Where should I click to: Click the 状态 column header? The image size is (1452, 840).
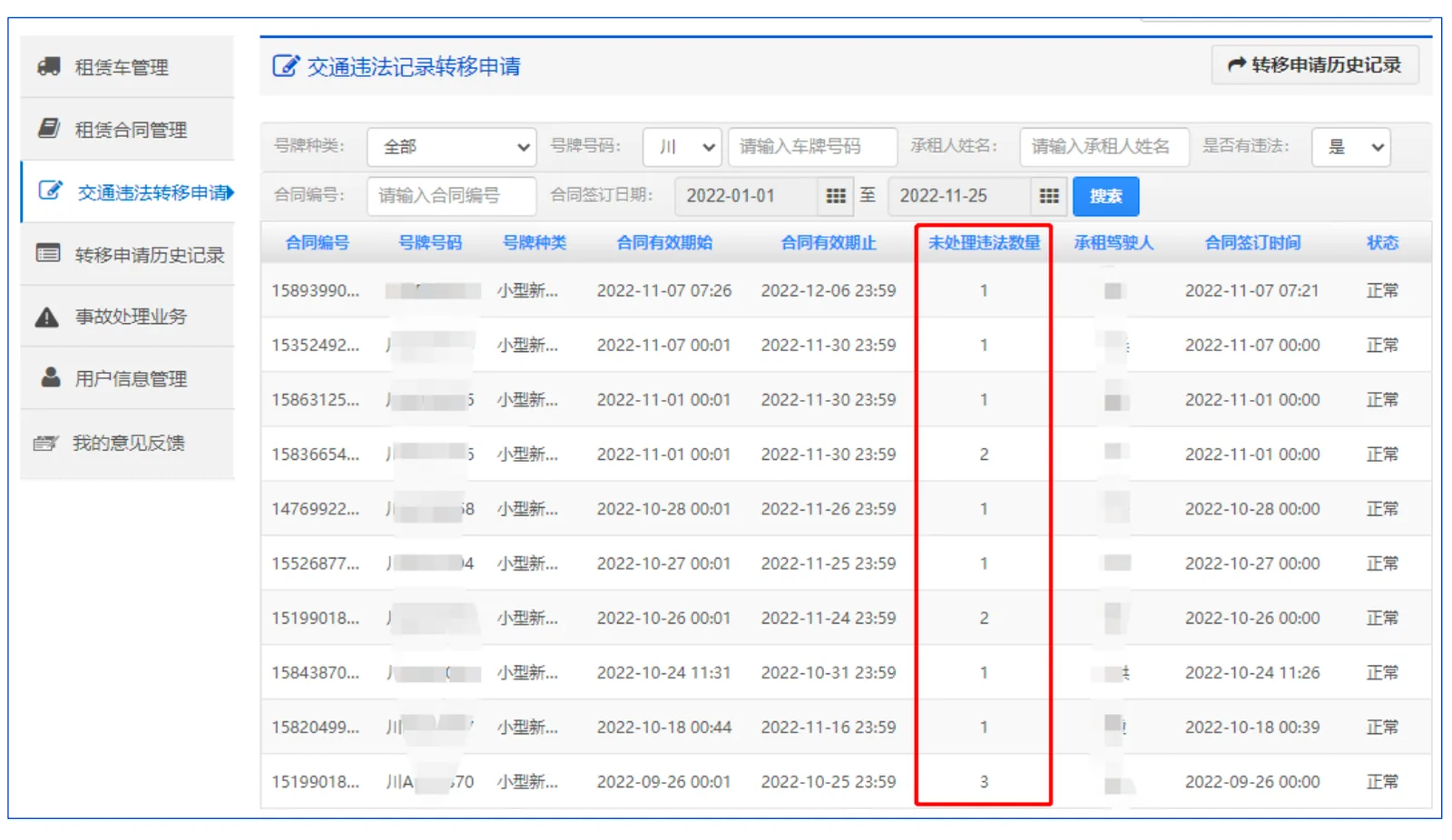(x=1382, y=243)
